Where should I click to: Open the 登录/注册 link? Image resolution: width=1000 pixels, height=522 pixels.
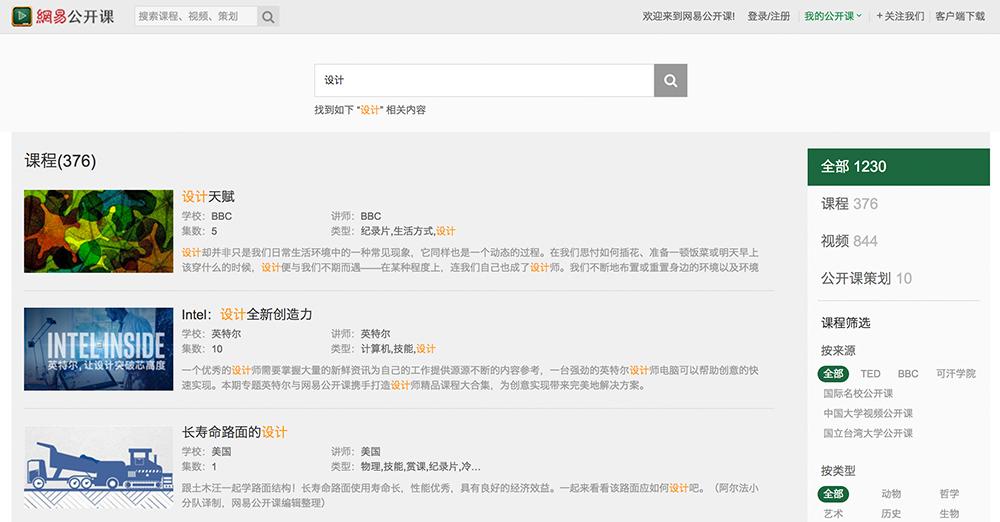tap(768, 17)
